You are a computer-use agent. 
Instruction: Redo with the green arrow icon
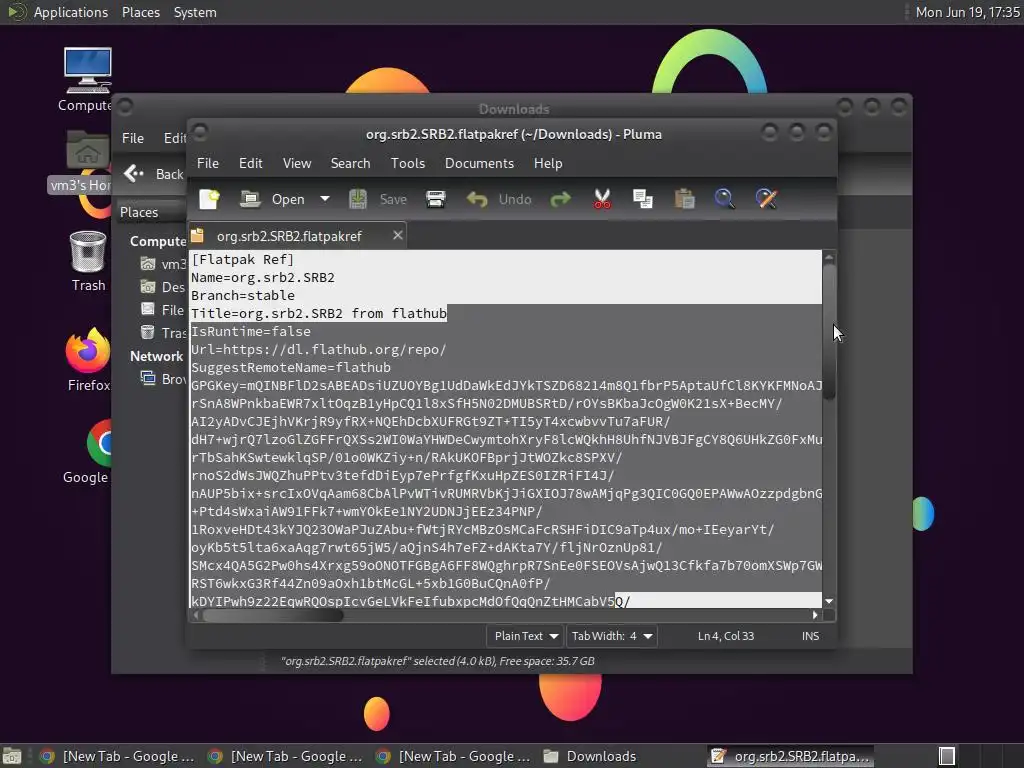[560, 199]
